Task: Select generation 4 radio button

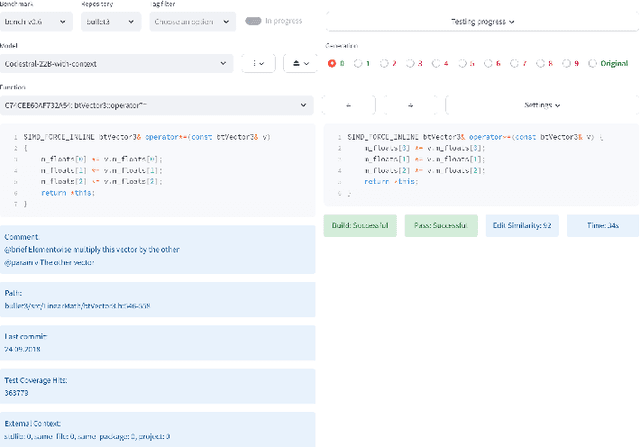Action: tap(436, 63)
